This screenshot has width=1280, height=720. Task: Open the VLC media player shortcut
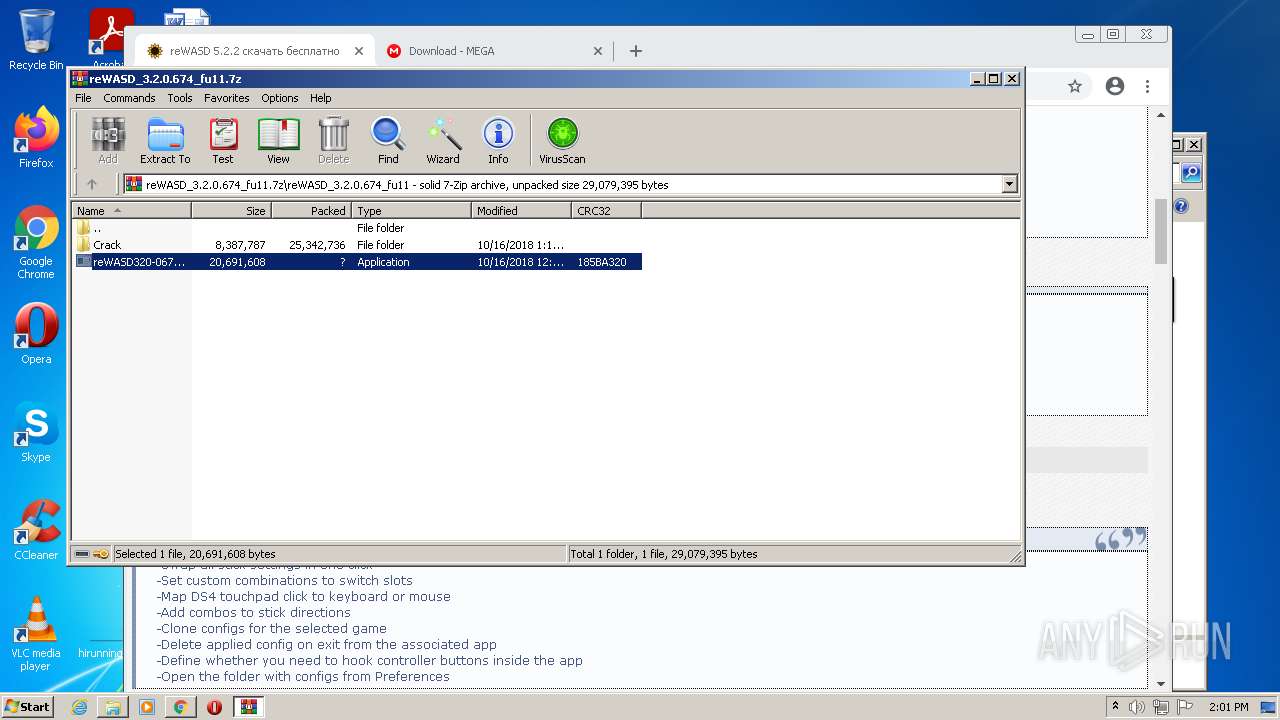36,634
